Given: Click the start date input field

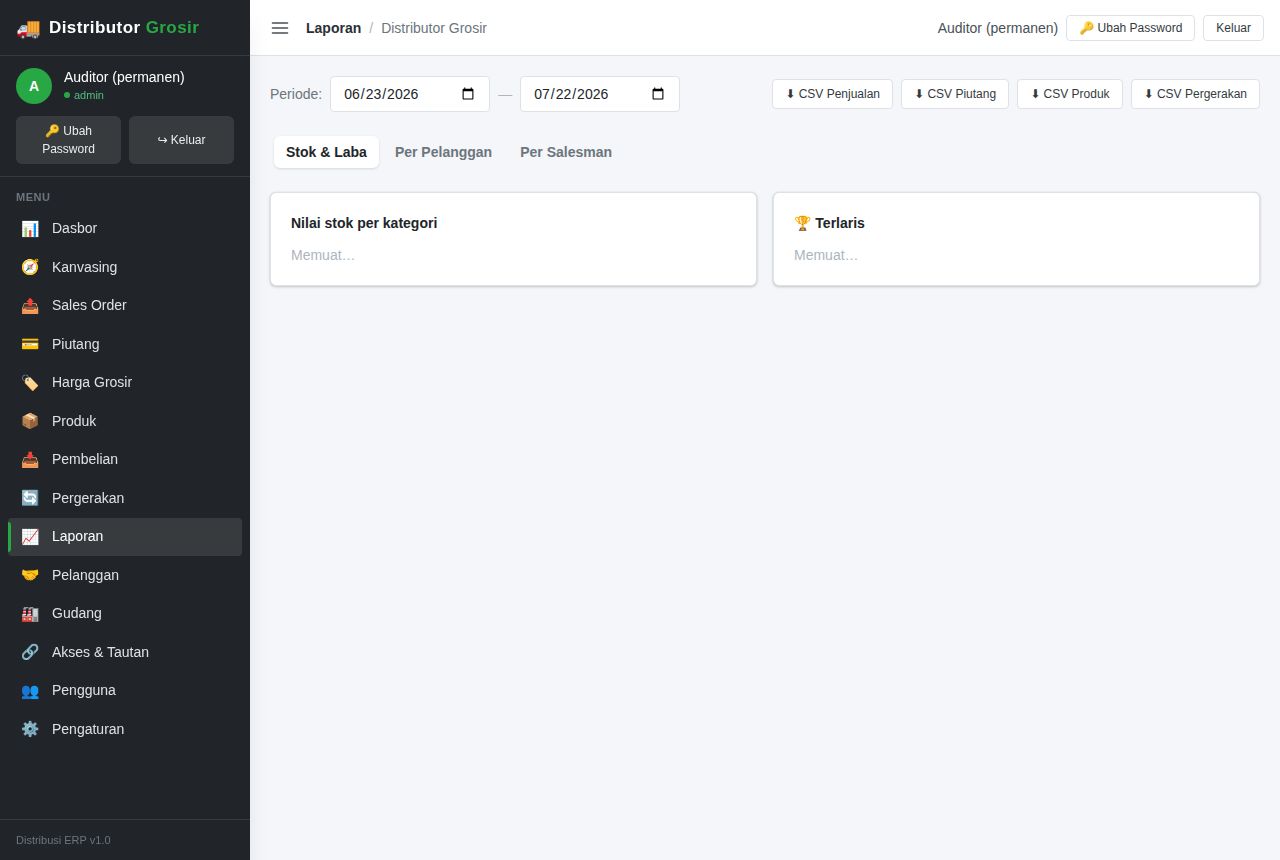Looking at the screenshot, I should 410,94.
